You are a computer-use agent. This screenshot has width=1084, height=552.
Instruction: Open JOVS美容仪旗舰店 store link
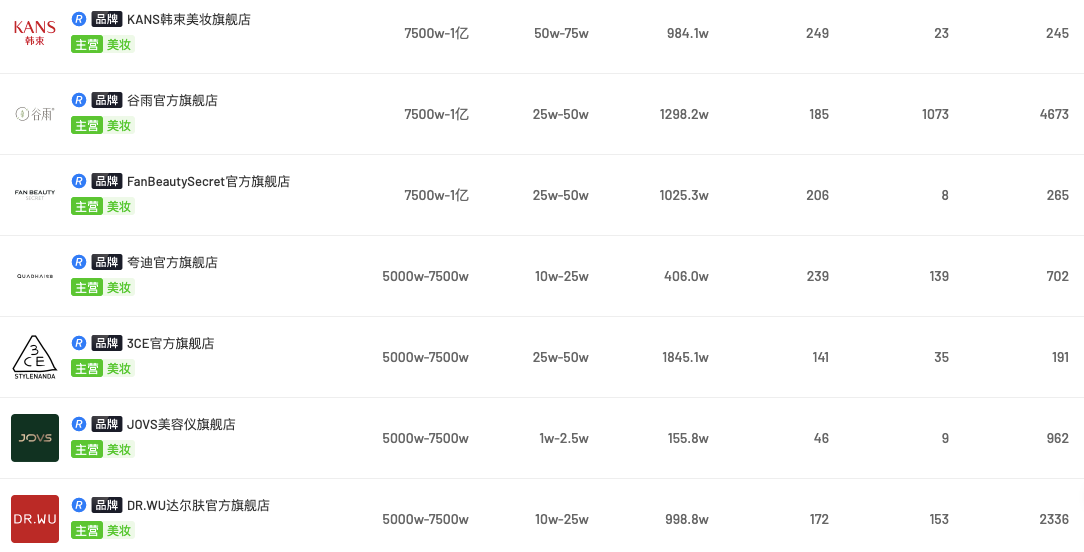pos(181,424)
